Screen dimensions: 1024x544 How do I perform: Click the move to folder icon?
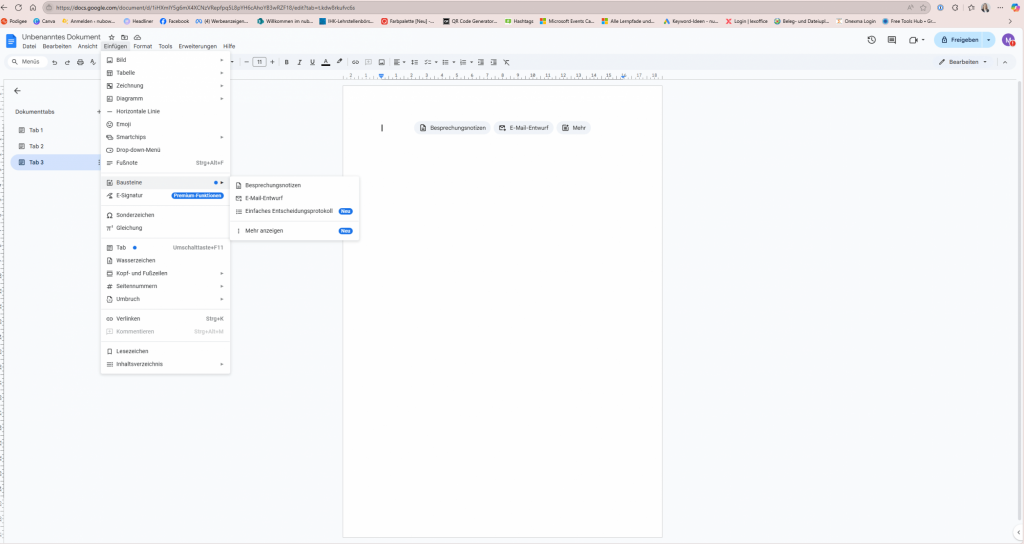[124, 37]
